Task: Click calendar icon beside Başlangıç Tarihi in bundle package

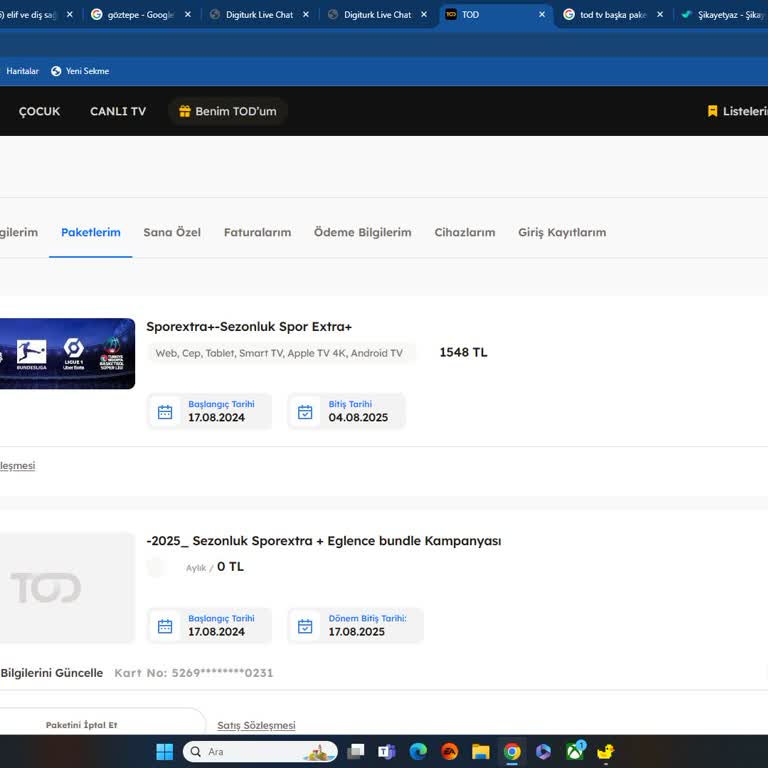Action: tap(165, 626)
